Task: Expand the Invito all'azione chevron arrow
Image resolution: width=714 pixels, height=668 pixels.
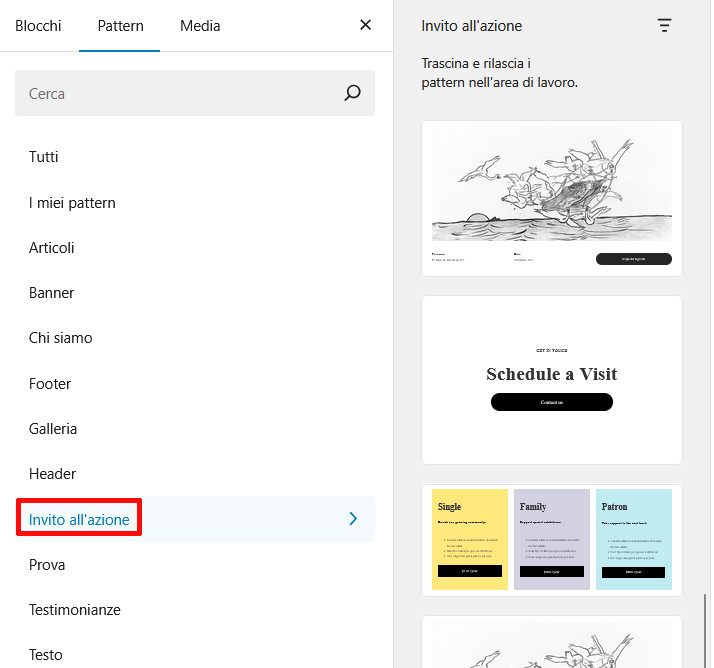Action: pyautogui.click(x=353, y=519)
